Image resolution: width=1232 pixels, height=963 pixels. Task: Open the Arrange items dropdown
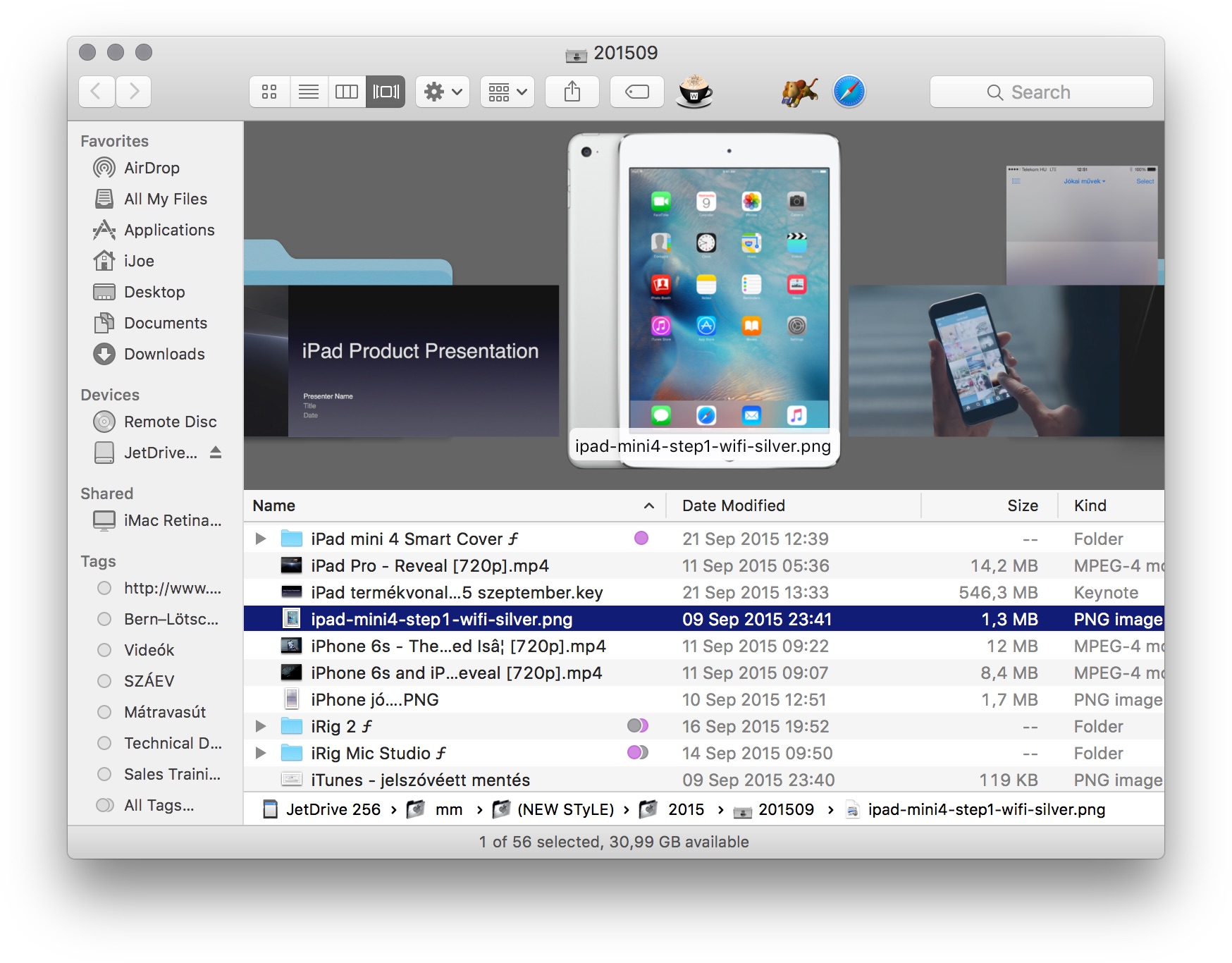(x=507, y=92)
